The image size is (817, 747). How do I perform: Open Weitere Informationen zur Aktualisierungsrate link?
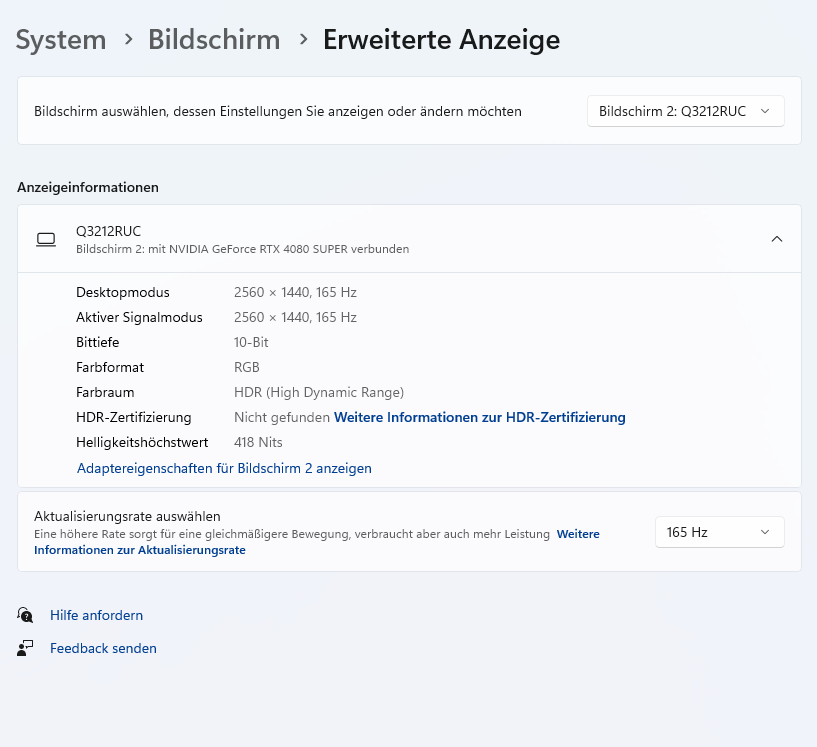pos(140,550)
